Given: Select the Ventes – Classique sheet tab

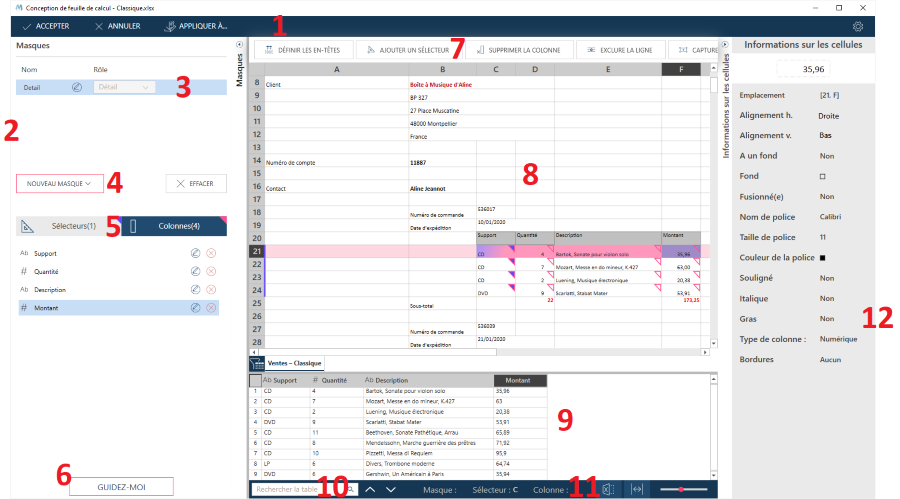Looking at the screenshot, I should click(x=294, y=363).
